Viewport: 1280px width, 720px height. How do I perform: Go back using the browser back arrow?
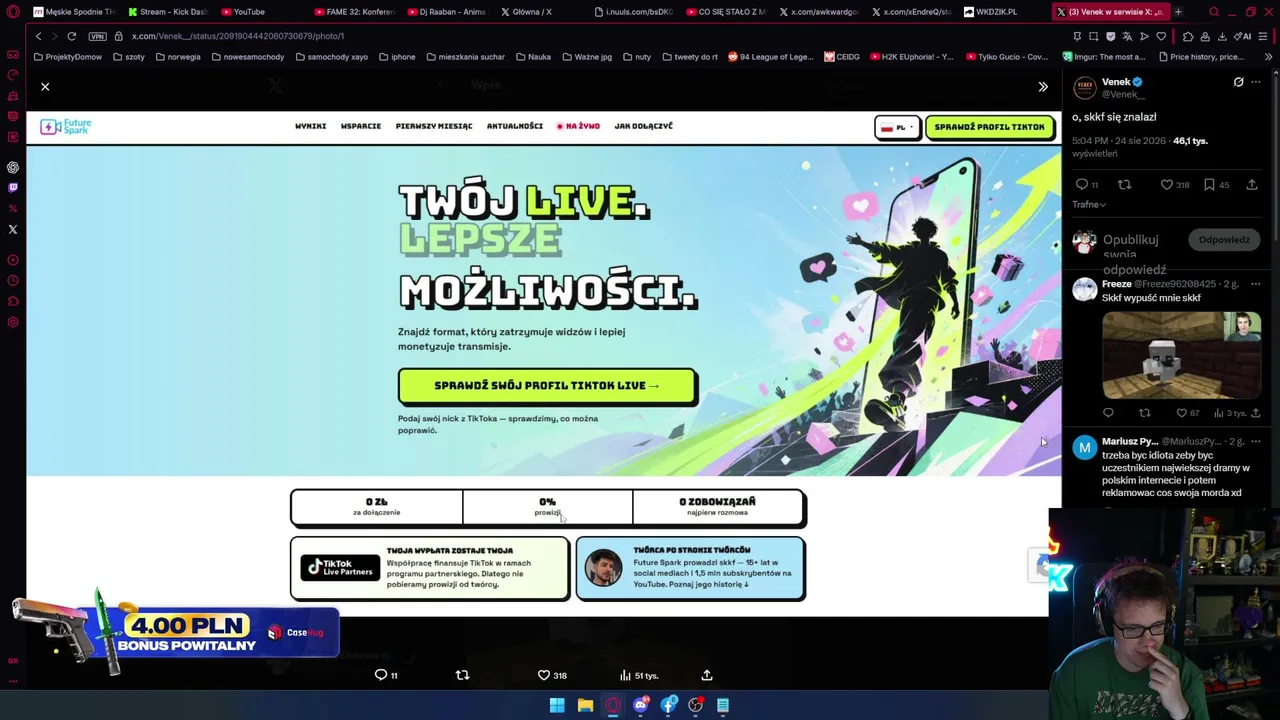[x=38, y=36]
